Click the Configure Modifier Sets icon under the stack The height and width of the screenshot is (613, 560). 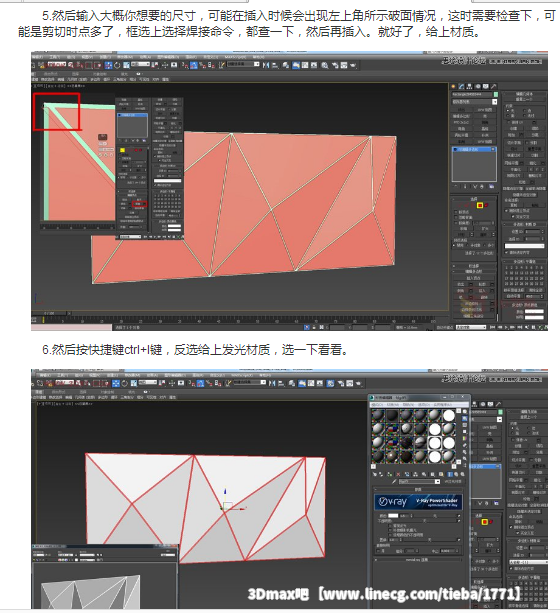492,186
